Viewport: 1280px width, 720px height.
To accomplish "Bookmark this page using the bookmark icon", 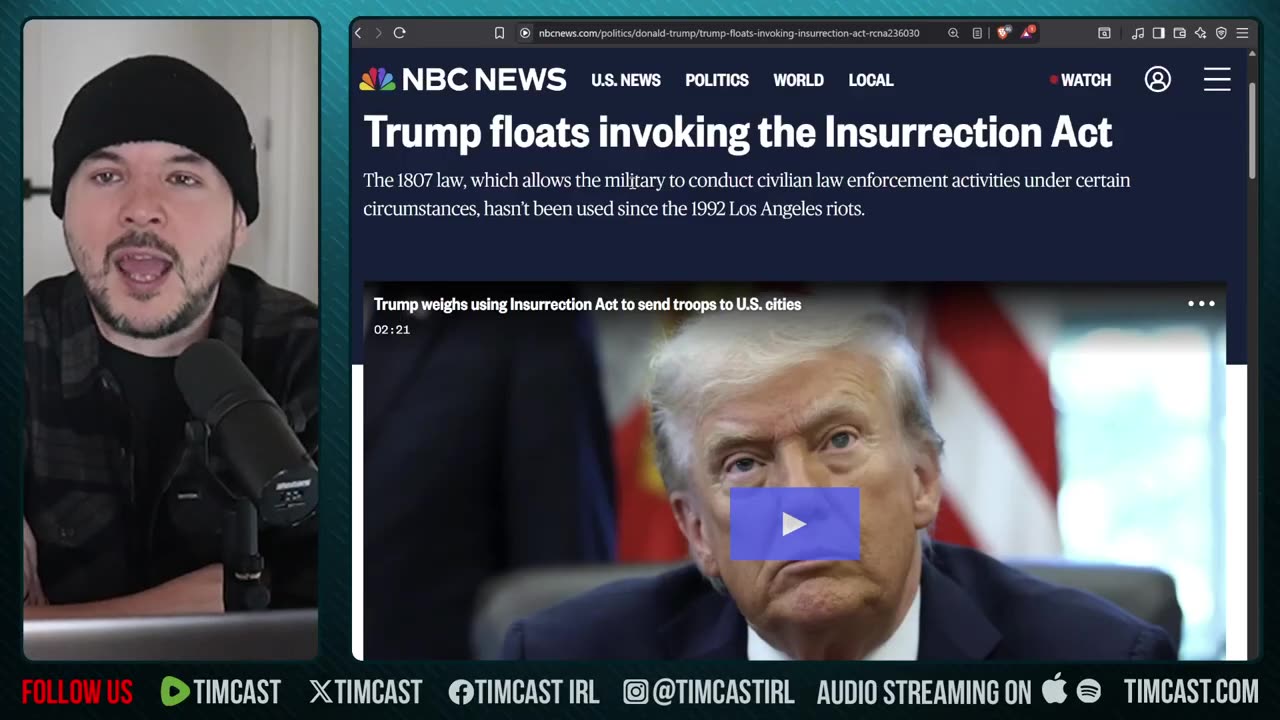I will point(499,33).
